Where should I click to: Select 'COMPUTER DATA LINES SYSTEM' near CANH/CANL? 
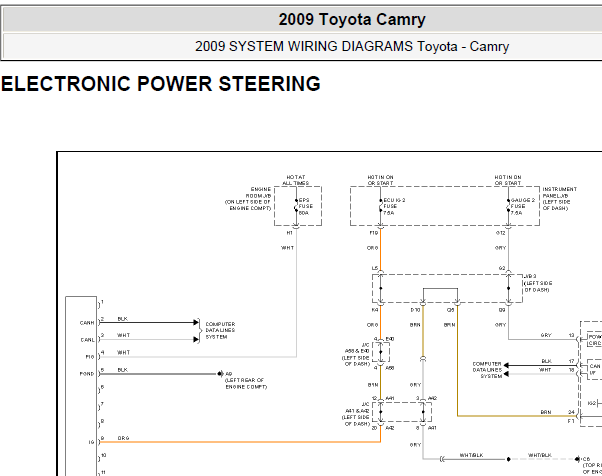[x=220, y=331]
